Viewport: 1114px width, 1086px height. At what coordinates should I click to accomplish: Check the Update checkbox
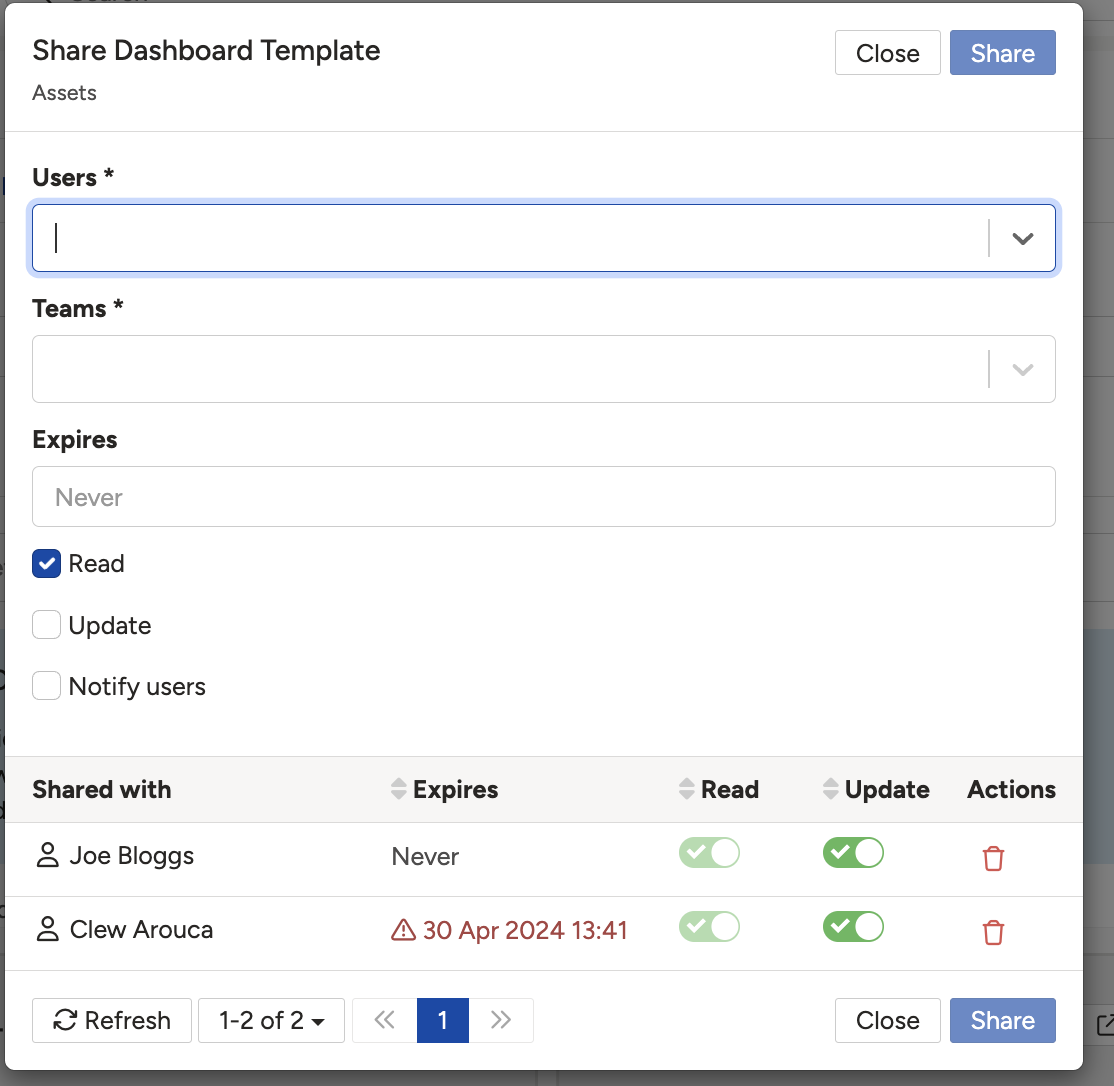[46, 625]
